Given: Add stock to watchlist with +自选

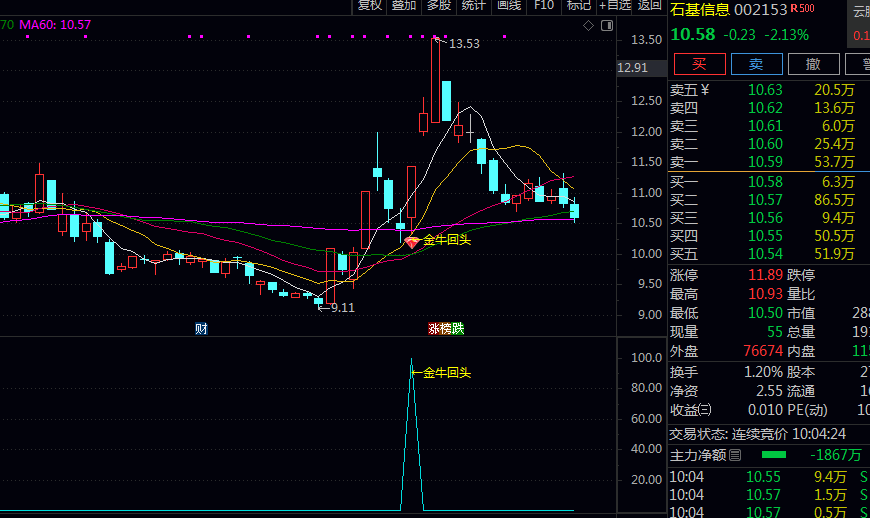Looking at the screenshot, I should (614, 6).
